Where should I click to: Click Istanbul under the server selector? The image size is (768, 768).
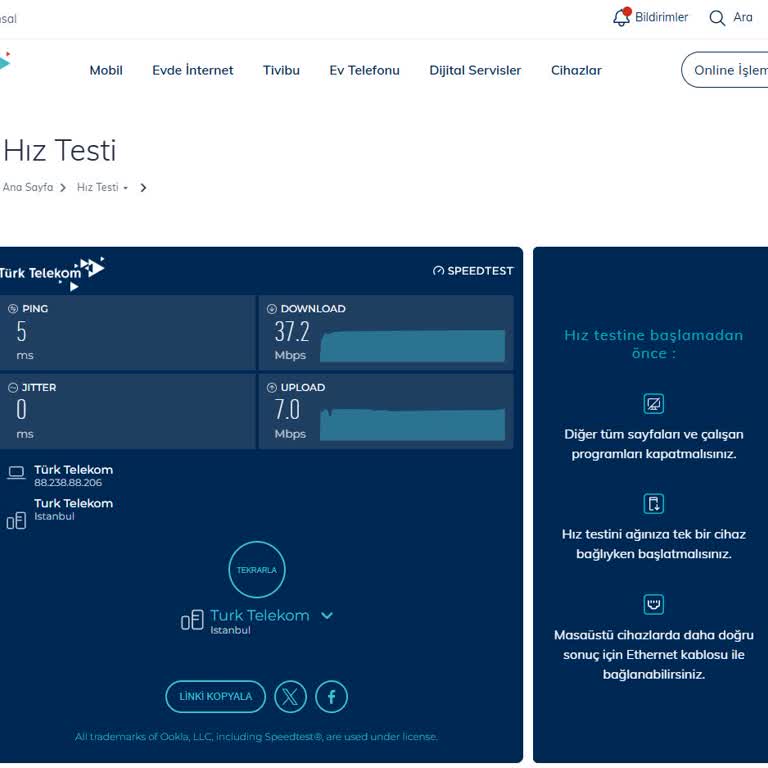pyautogui.click(x=230, y=630)
